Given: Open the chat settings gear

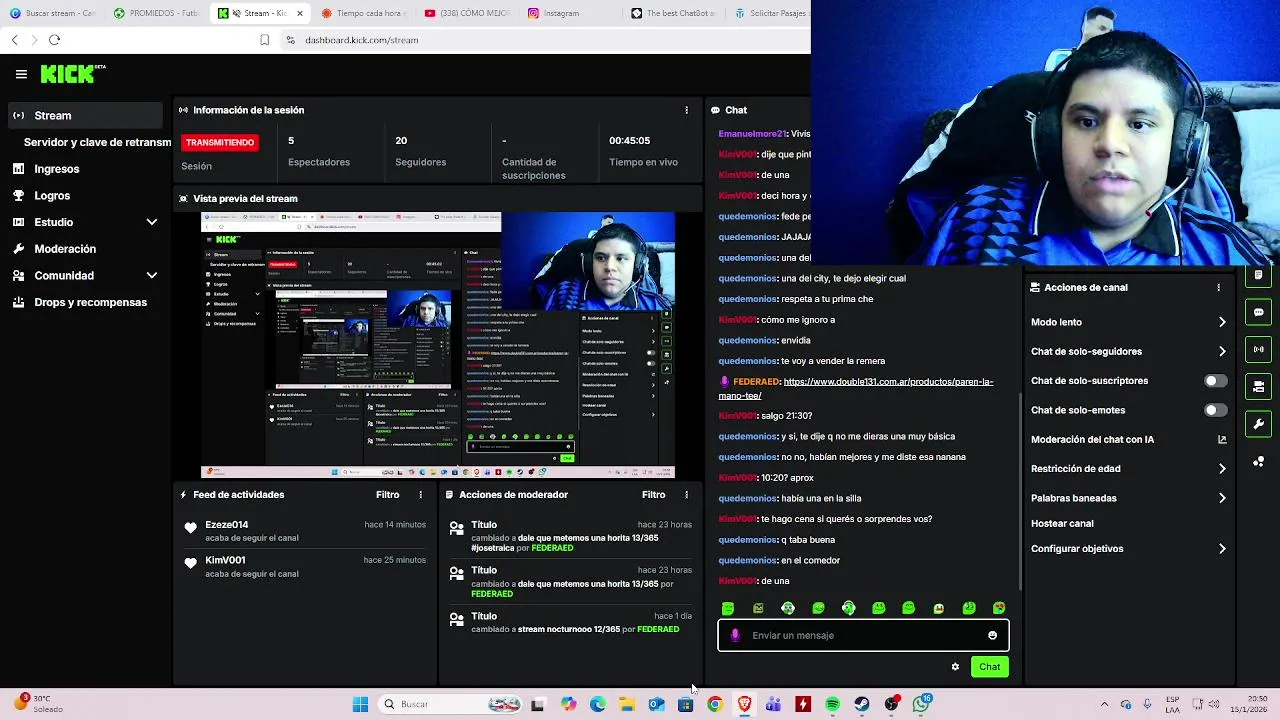Looking at the screenshot, I should coord(955,667).
